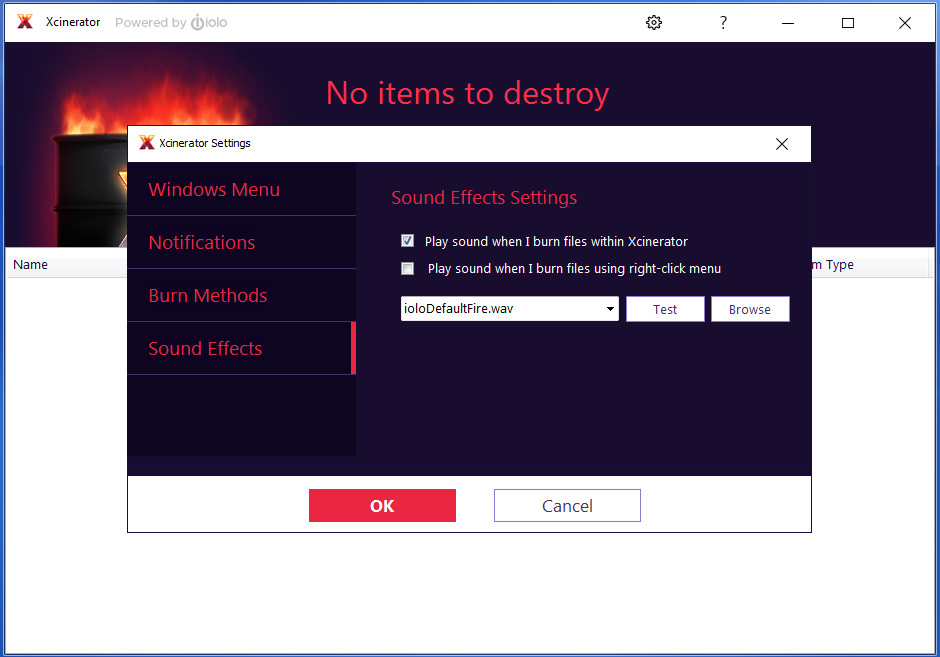Click the Xcinerator icon in the dialog header

click(146, 143)
